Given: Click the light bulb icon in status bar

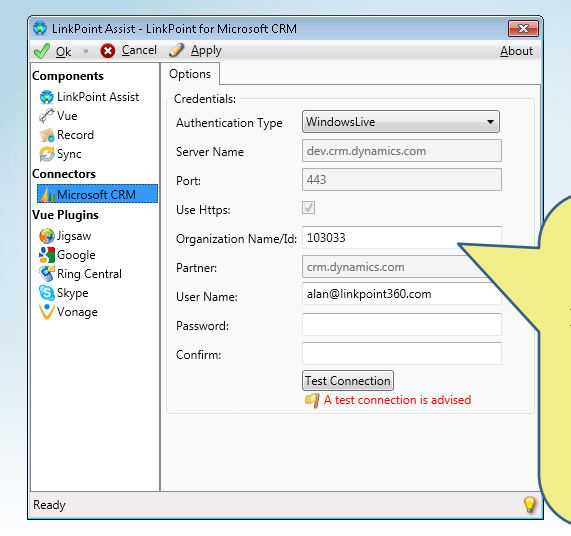Looking at the screenshot, I should 529,504.
